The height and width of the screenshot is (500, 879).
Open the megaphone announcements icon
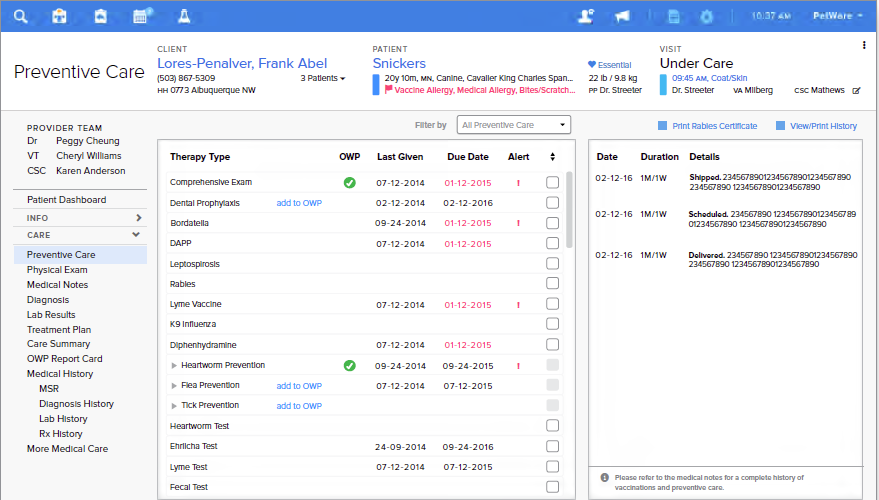click(x=622, y=16)
